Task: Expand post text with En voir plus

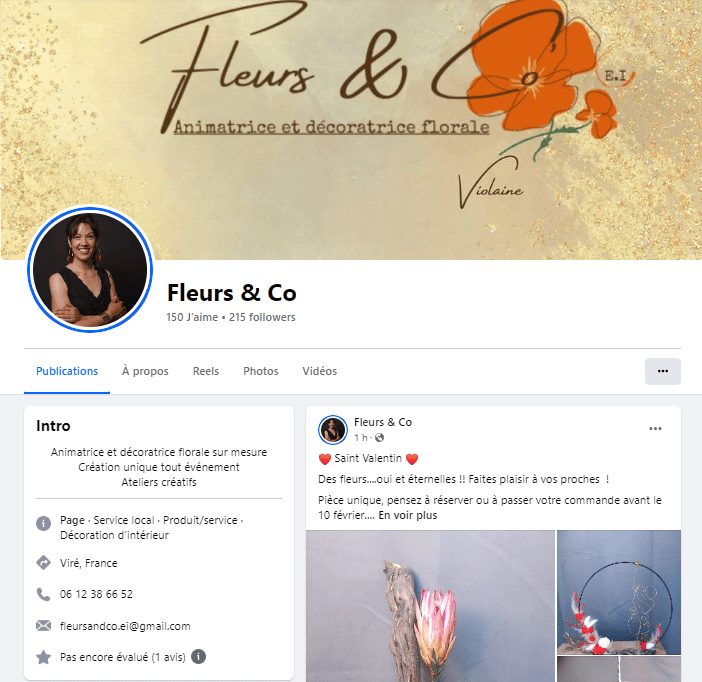Action: click(407, 515)
